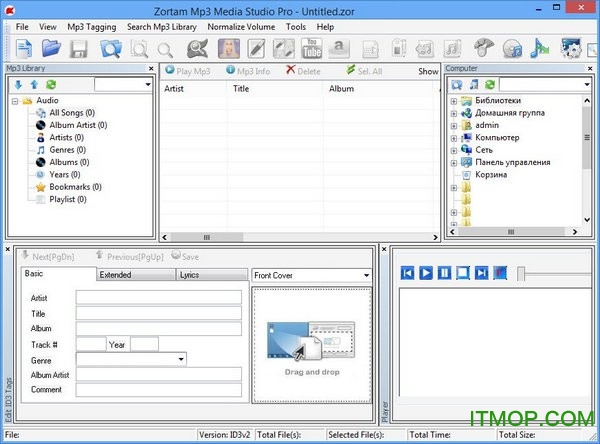Click the player Stop button
Image resolution: width=600 pixels, height=444 pixels.
click(463, 273)
